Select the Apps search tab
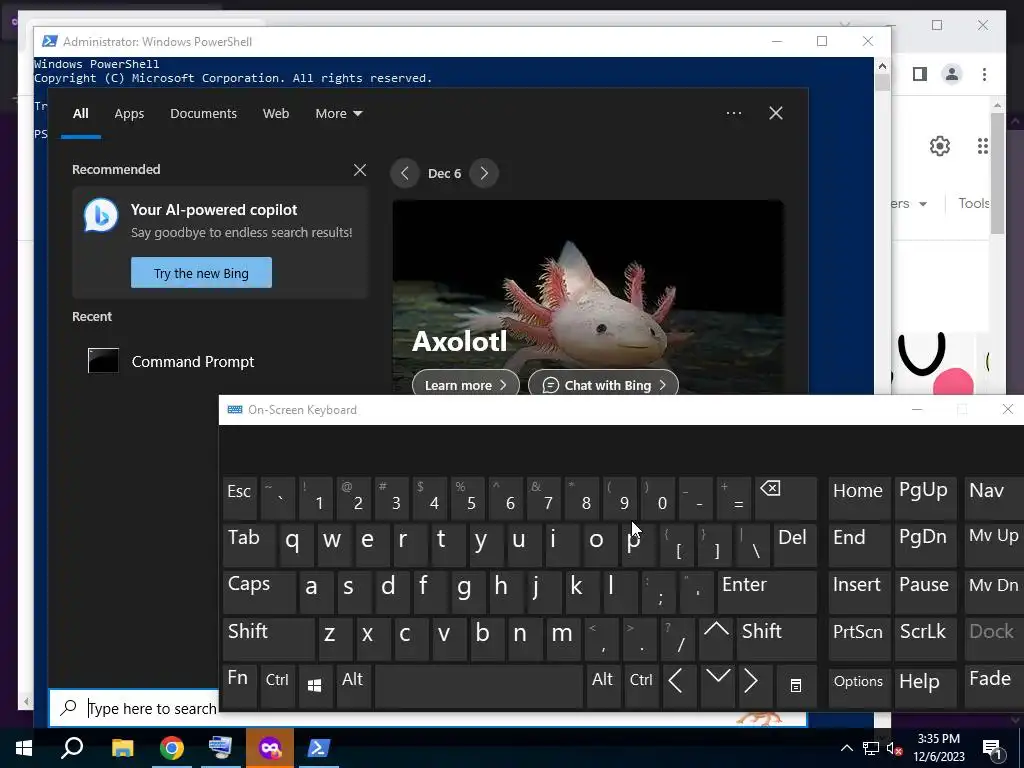 pos(129,114)
